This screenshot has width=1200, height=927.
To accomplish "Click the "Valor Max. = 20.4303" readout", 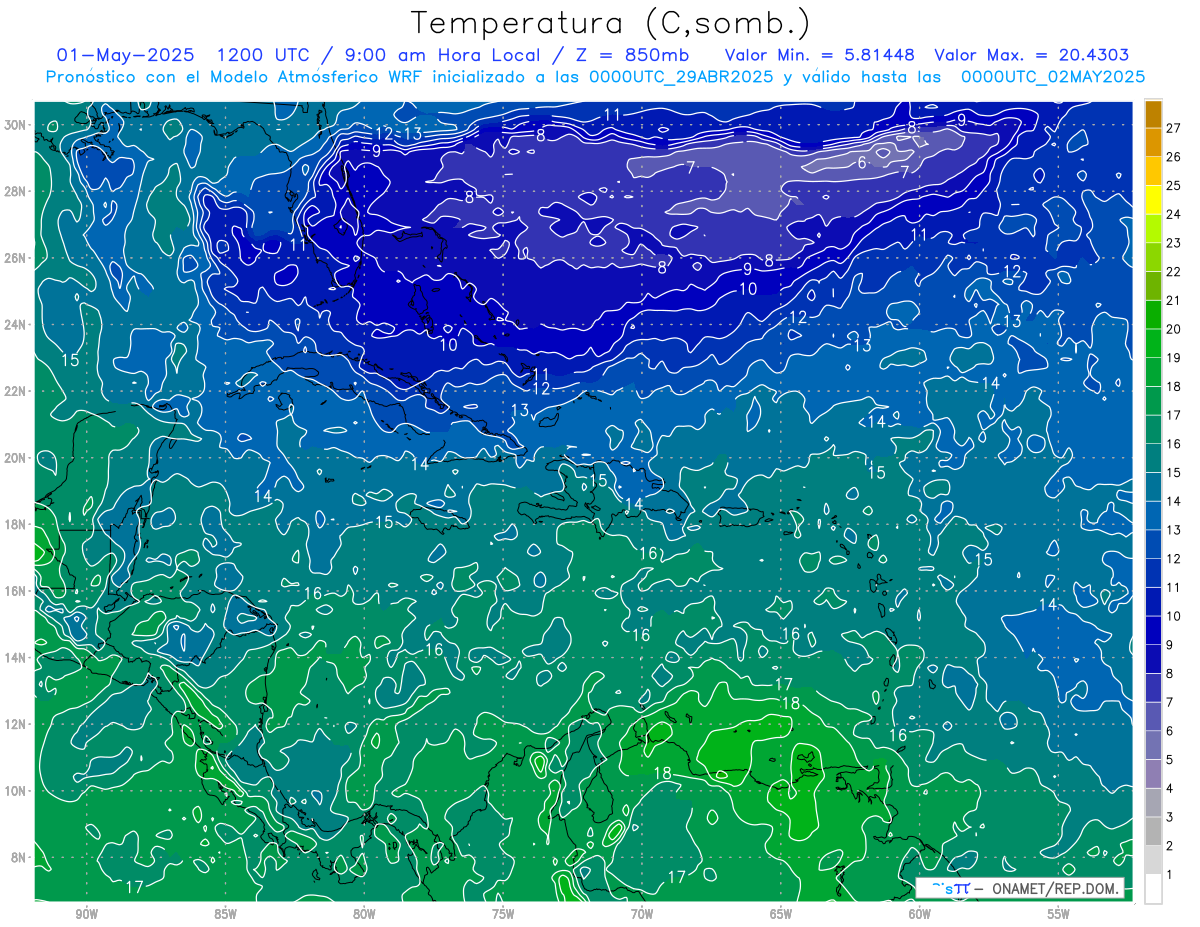I will [x=1031, y=55].
